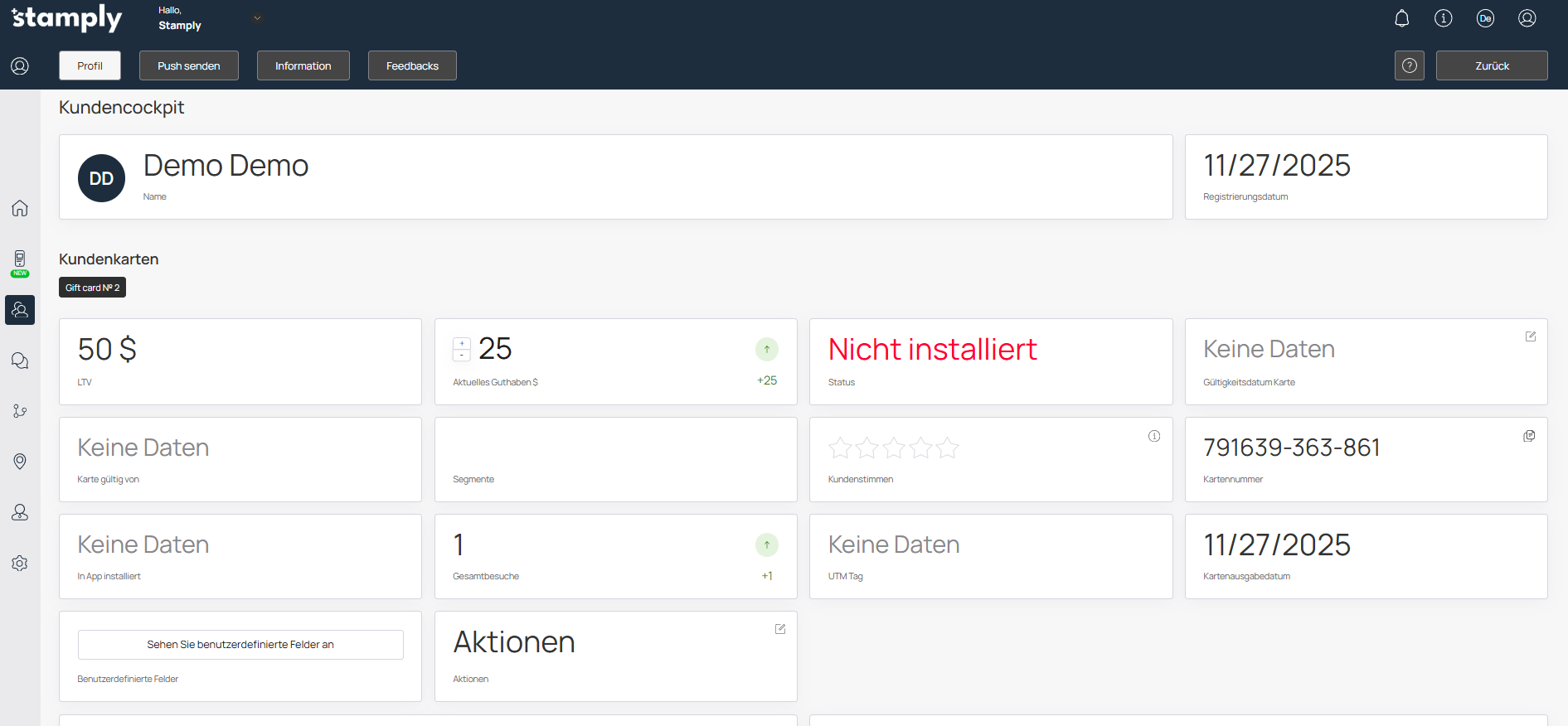Screen dimensions: 1568x726
Task: Open the notifications bell
Action: pyautogui.click(x=1401, y=18)
